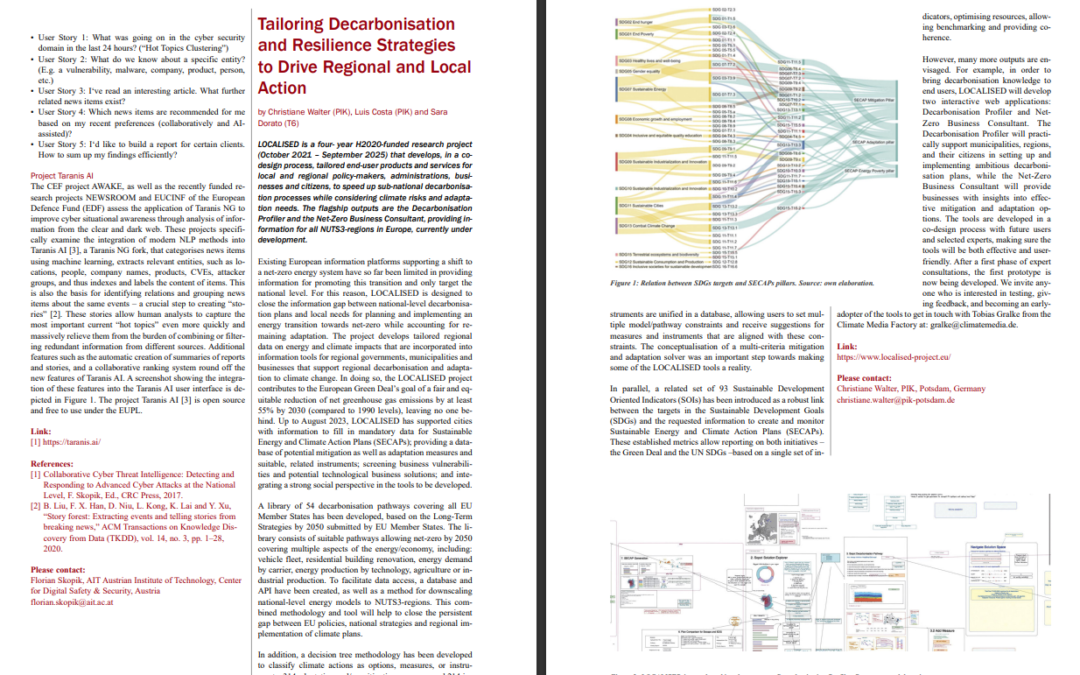Click the 'SDG13 Combat Climate Change' node label
This screenshot has width=1080, height=675.
(646, 225)
